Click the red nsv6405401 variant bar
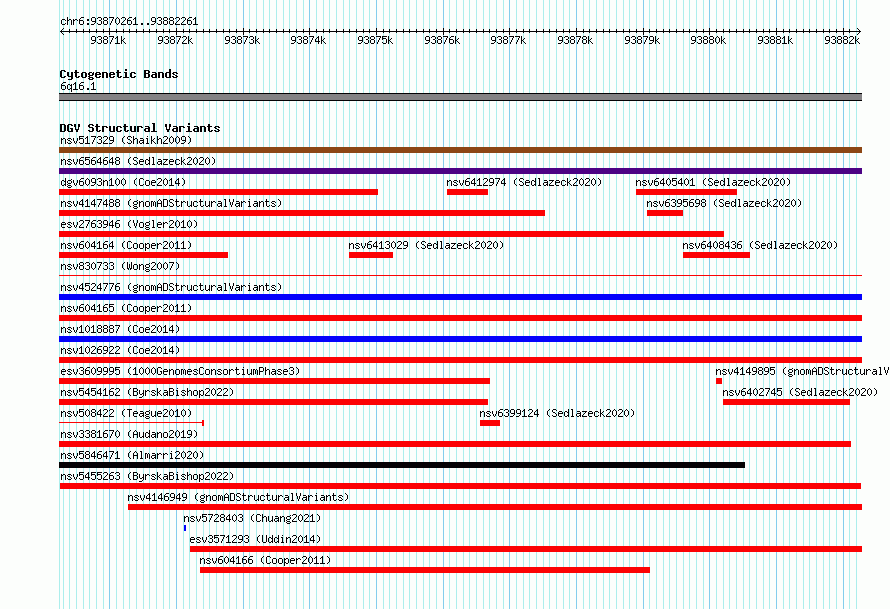 [686, 192]
